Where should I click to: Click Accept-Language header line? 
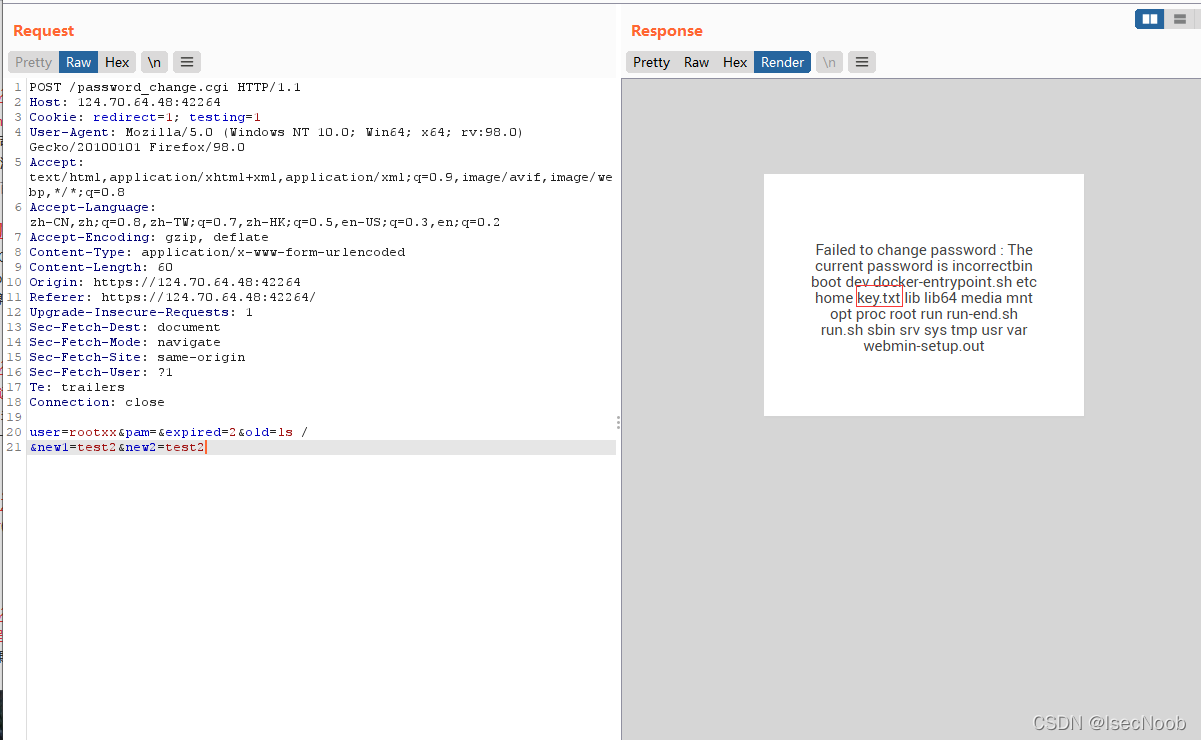coord(264,214)
